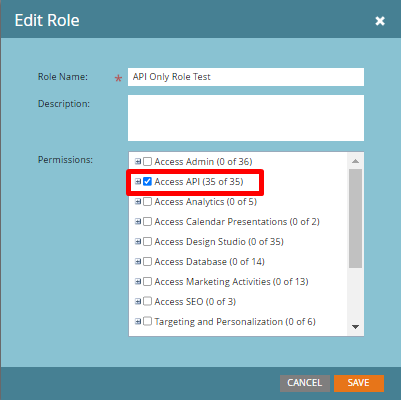
Task: Check the Access Admin checkbox
Action: click(147, 162)
